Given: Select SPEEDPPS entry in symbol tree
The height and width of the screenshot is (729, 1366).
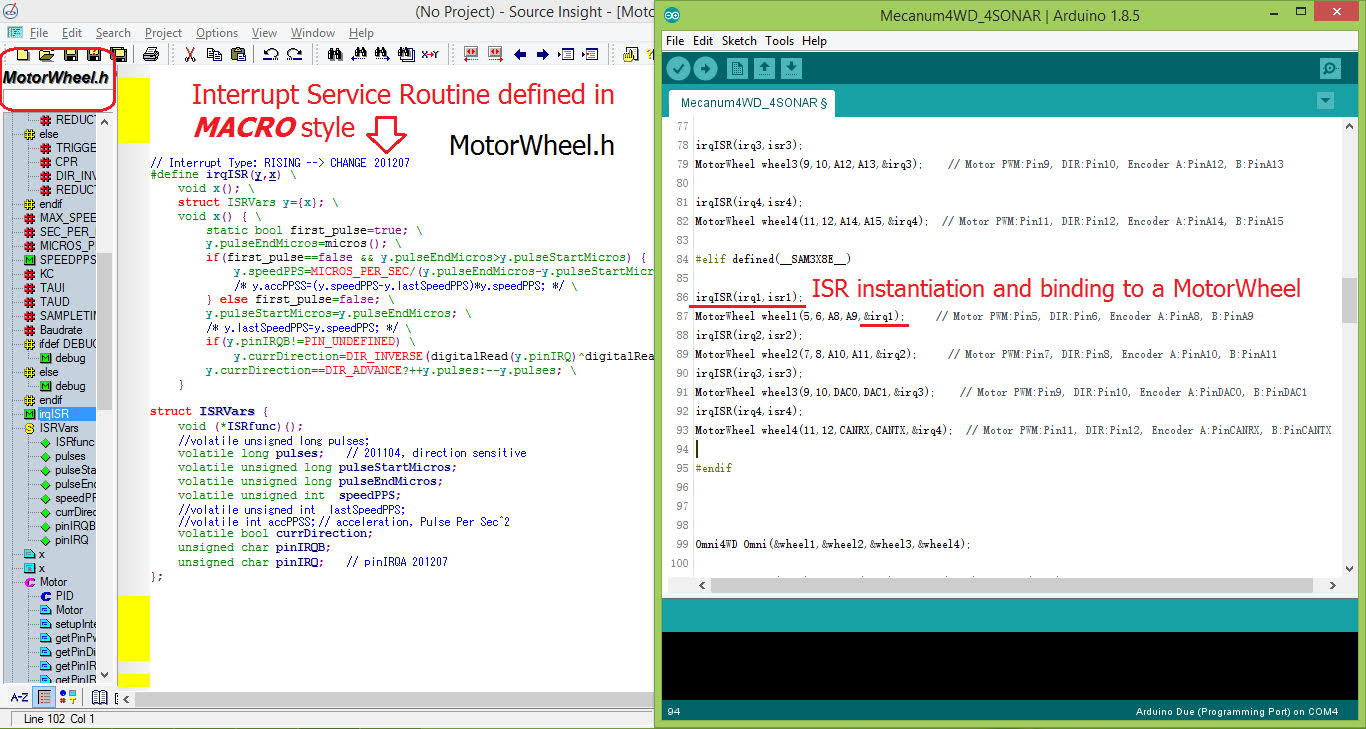Looking at the screenshot, I should (67, 260).
